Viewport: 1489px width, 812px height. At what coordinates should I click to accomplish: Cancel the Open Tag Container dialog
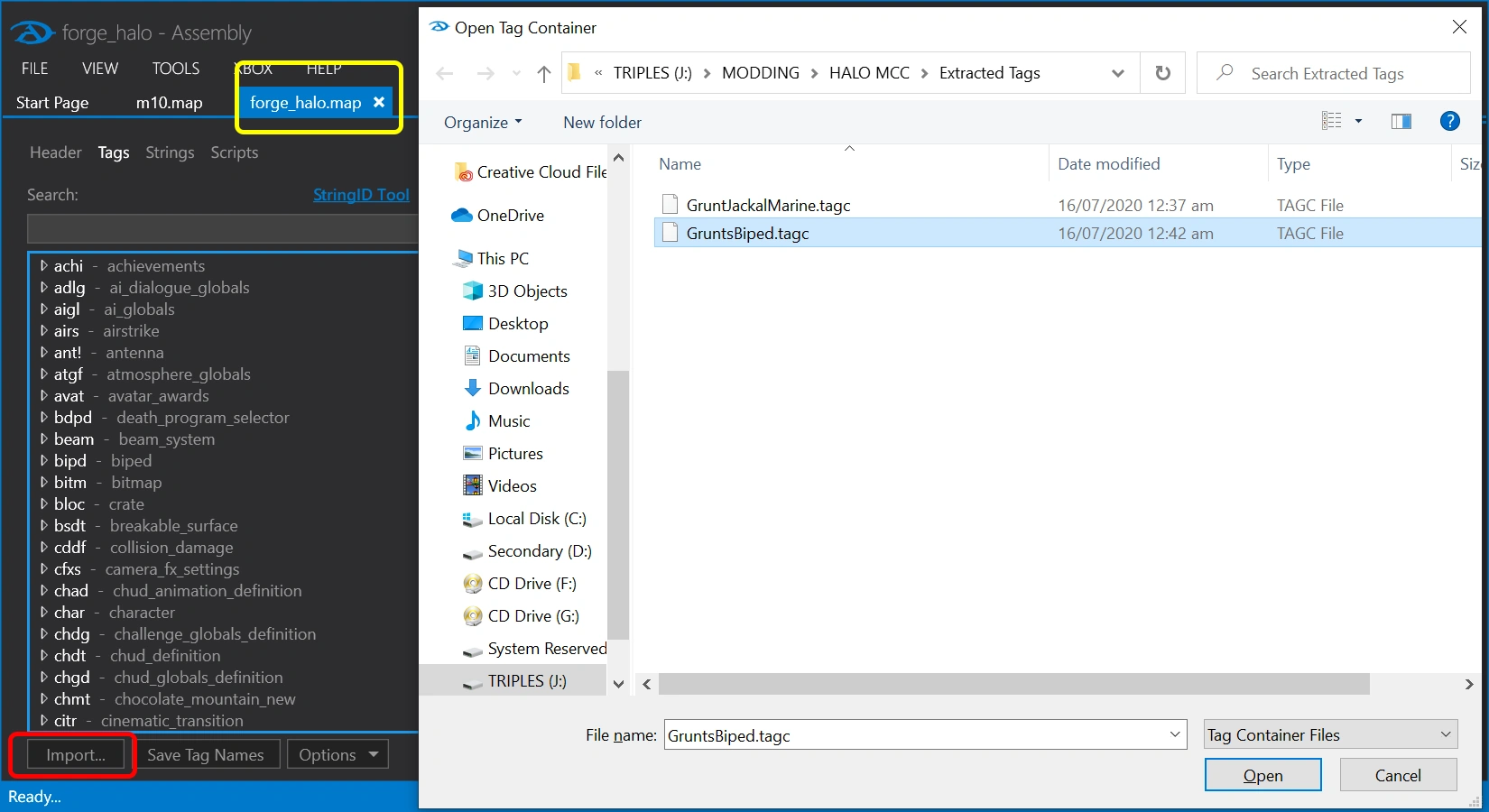coord(1398,775)
